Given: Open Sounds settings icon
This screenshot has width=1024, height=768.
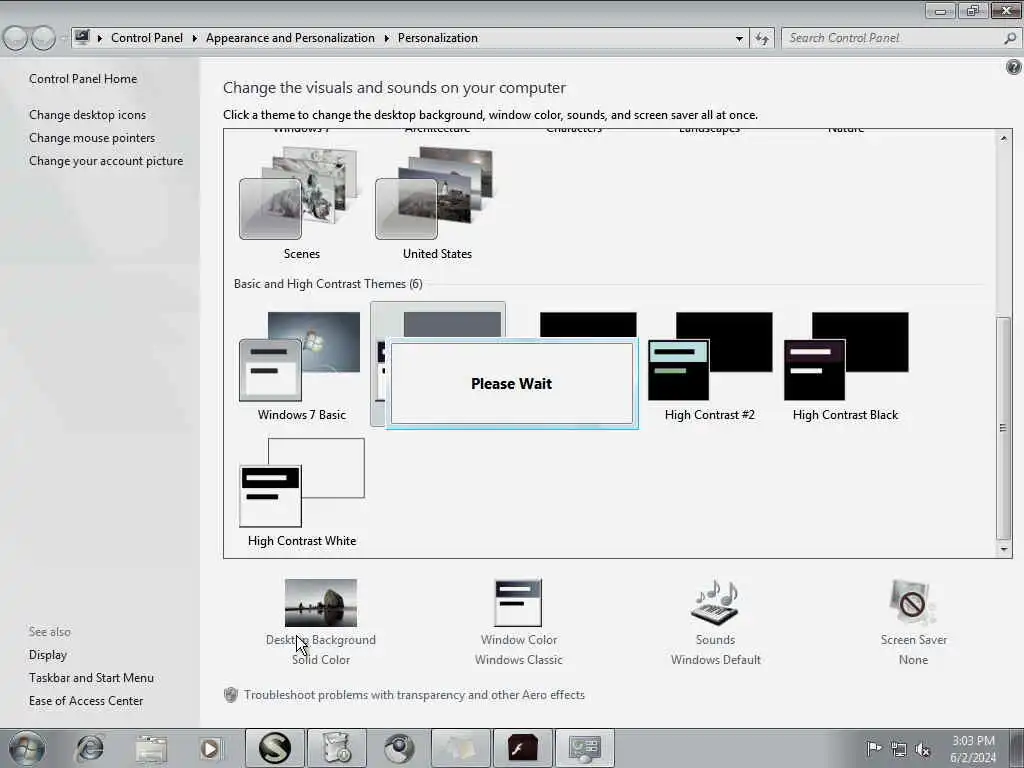Looking at the screenshot, I should point(715,602).
